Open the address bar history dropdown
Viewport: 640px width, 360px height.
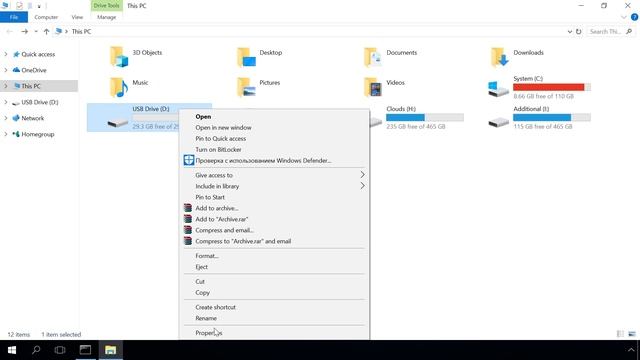[x=570, y=31]
